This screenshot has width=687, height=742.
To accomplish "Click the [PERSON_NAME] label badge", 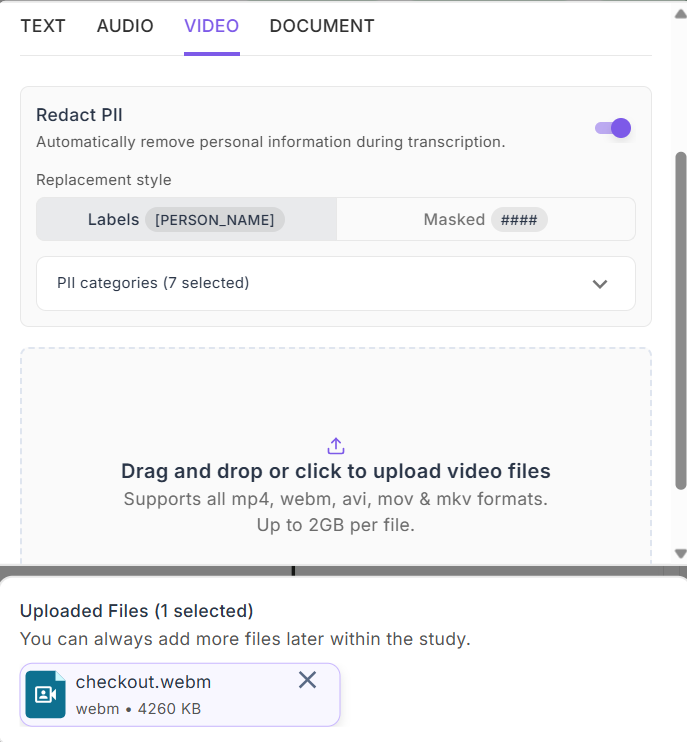I will [x=215, y=220].
